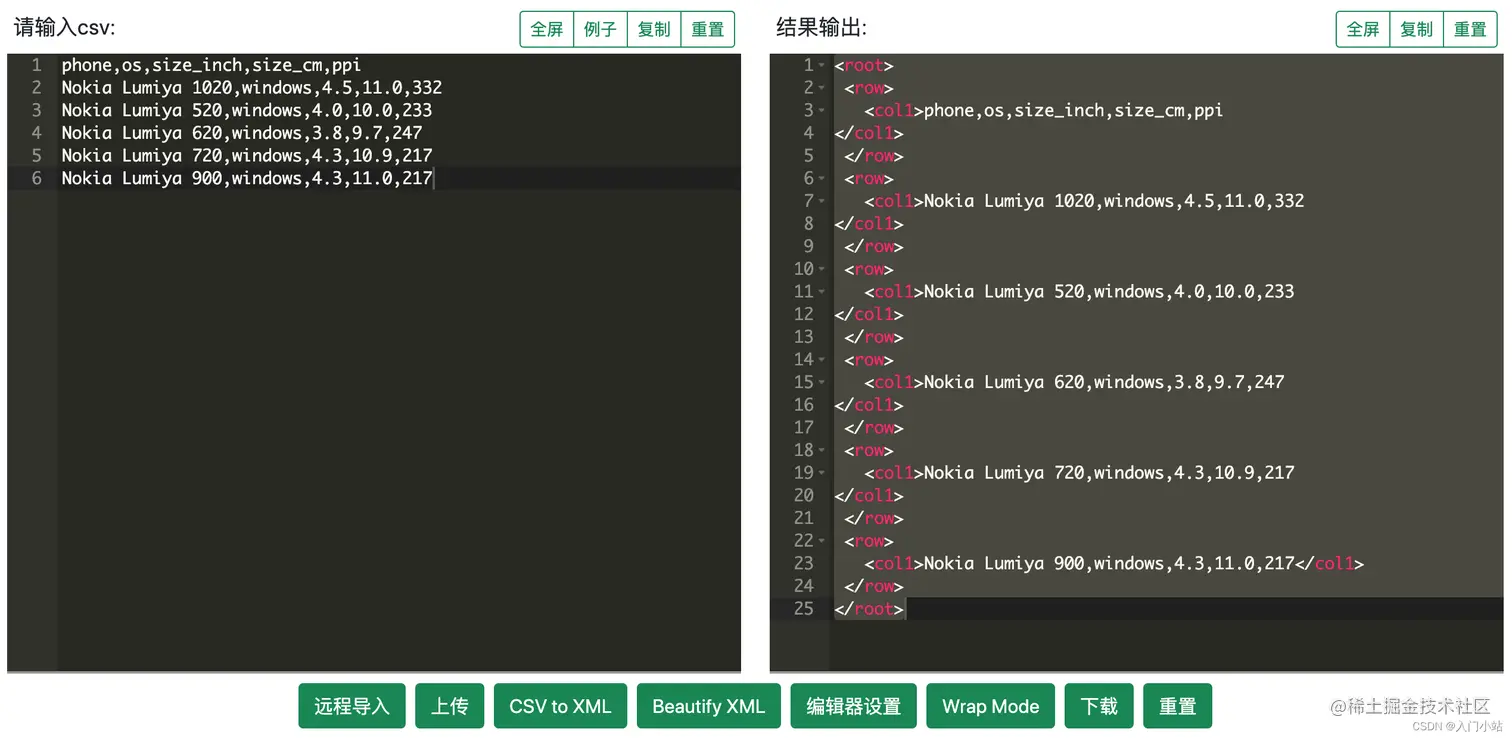Click the 上传 upload button
Image resolution: width=1512 pixels, height=738 pixels.
point(449,706)
